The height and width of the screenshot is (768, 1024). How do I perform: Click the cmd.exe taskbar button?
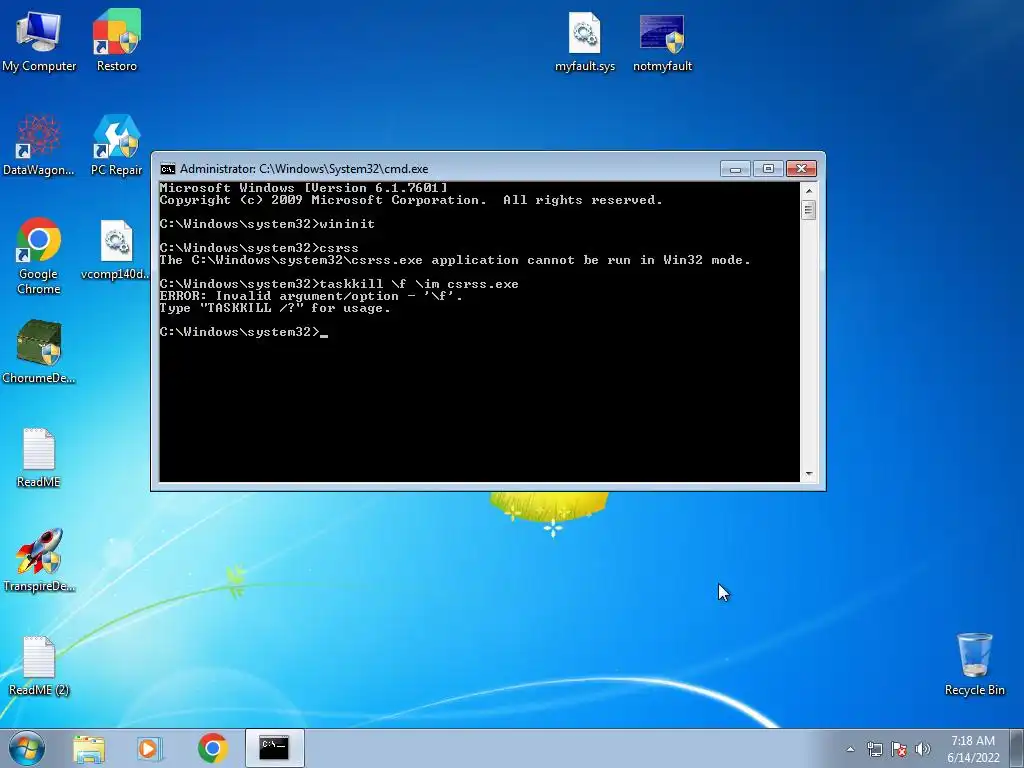(274, 748)
